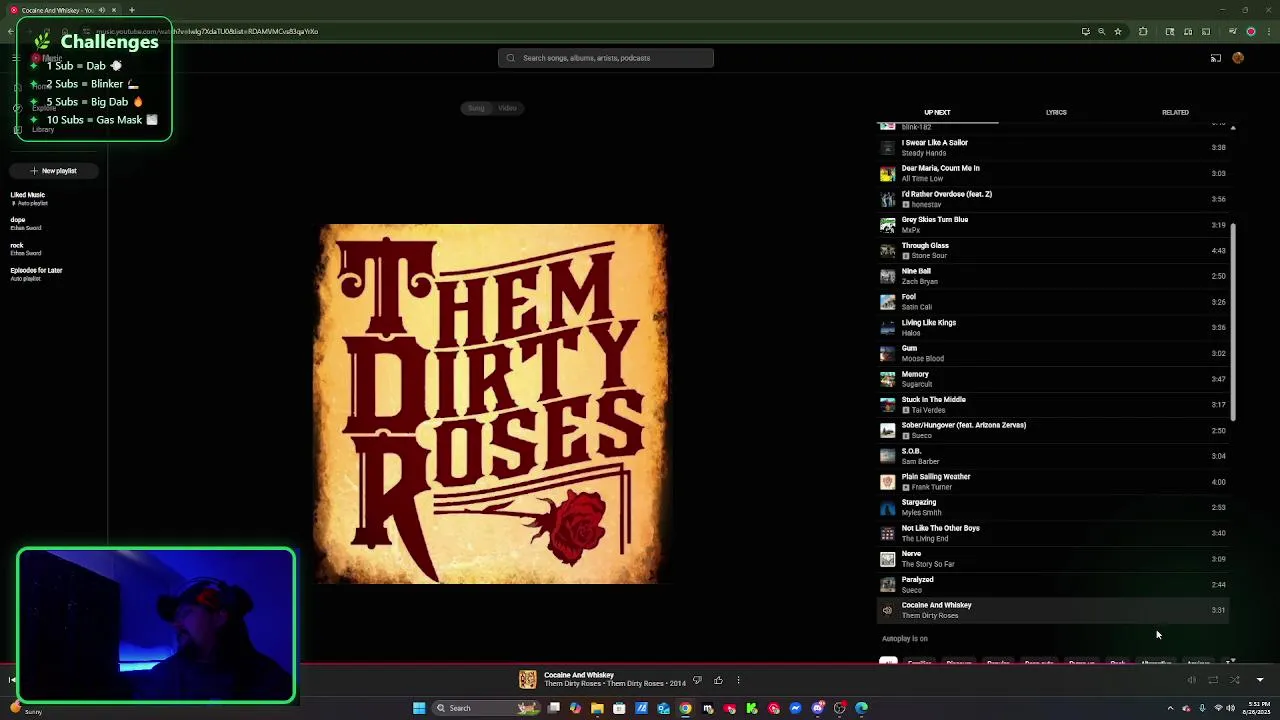Play I'd Rather Overdose (feat. Z)

pyautogui.click(x=1052, y=199)
